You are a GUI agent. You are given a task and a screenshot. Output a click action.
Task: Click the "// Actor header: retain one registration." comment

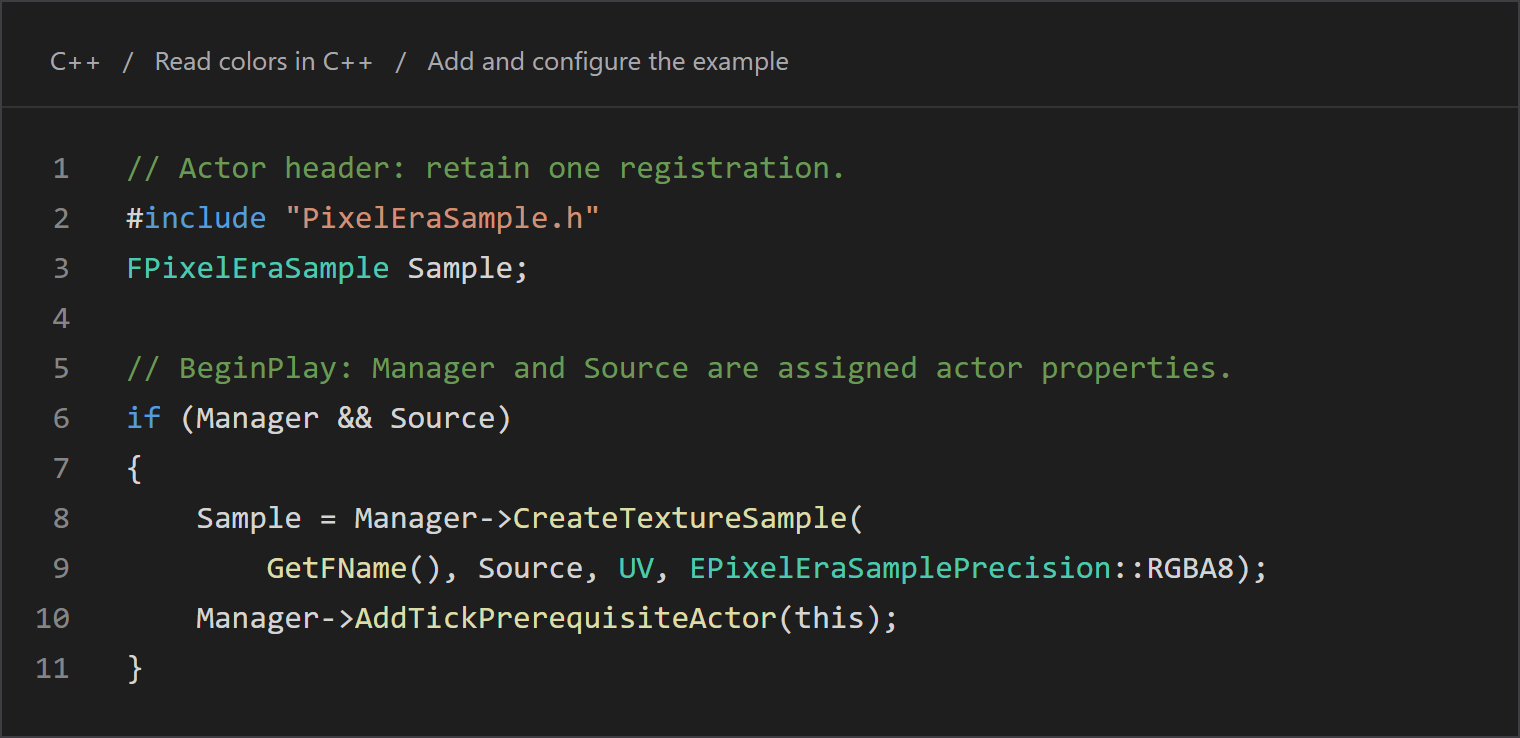(486, 168)
